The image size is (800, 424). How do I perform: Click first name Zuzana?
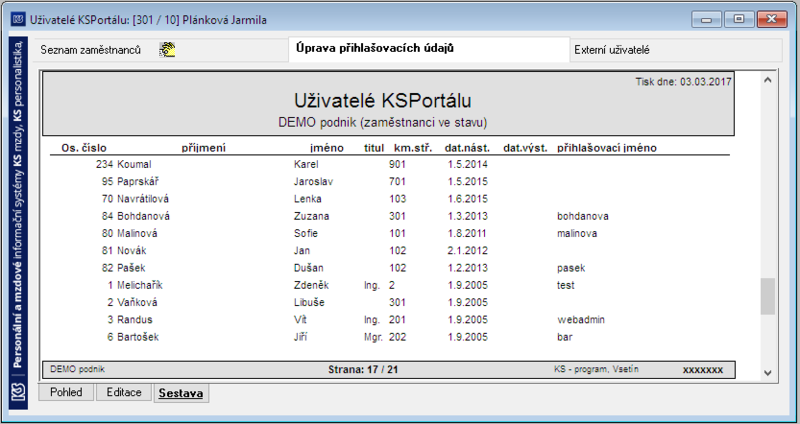pos(311,216)
